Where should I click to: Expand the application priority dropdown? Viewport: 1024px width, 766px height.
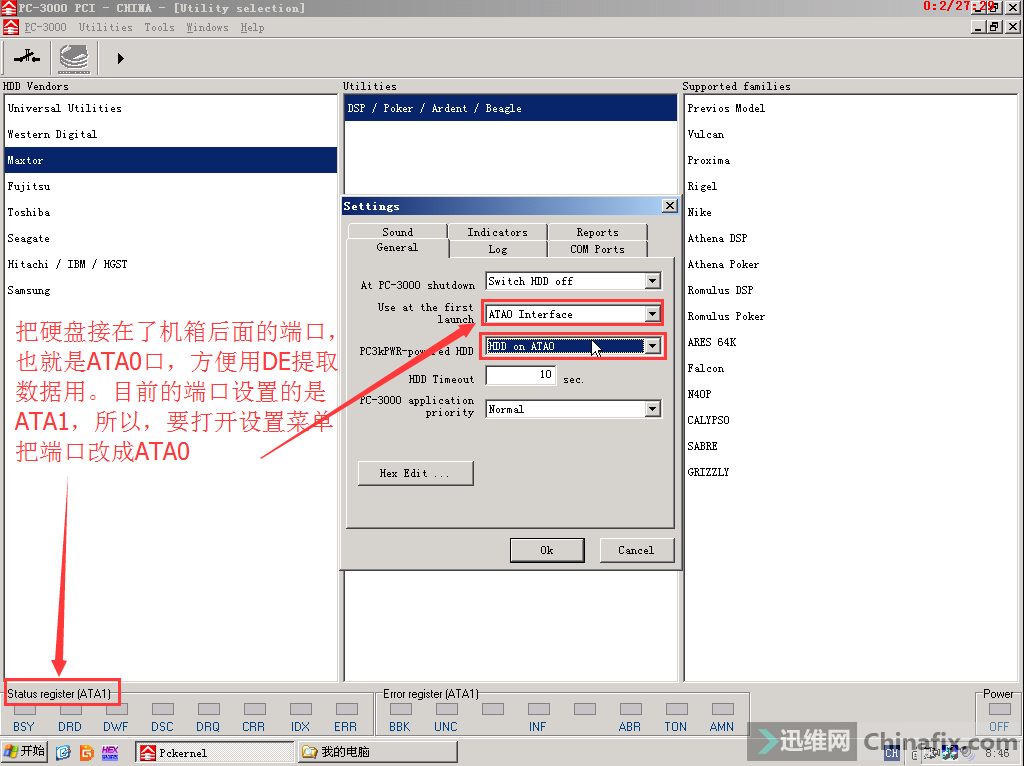[652, 409]
